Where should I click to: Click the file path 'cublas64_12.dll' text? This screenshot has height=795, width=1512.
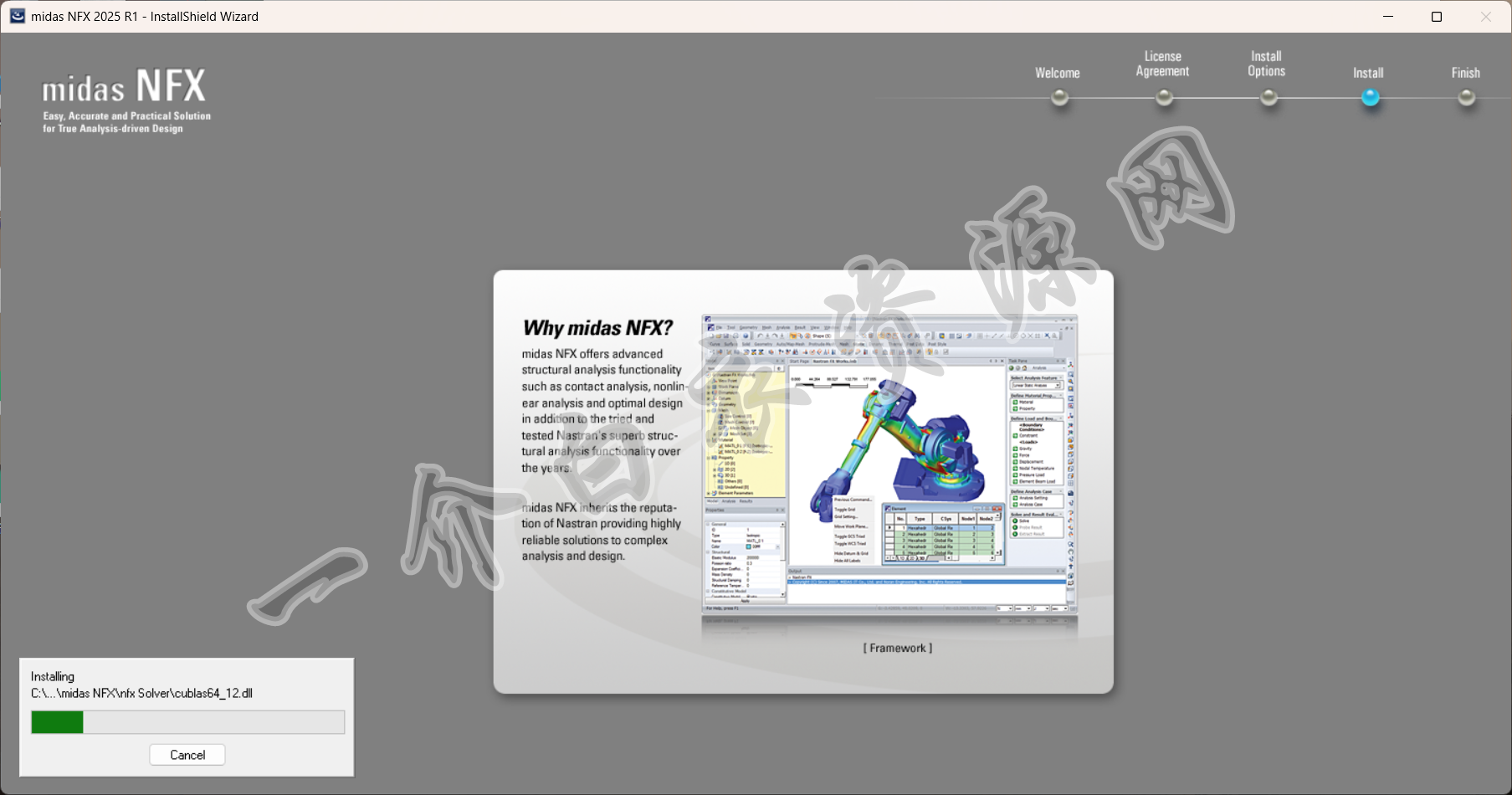click(141, 693)
